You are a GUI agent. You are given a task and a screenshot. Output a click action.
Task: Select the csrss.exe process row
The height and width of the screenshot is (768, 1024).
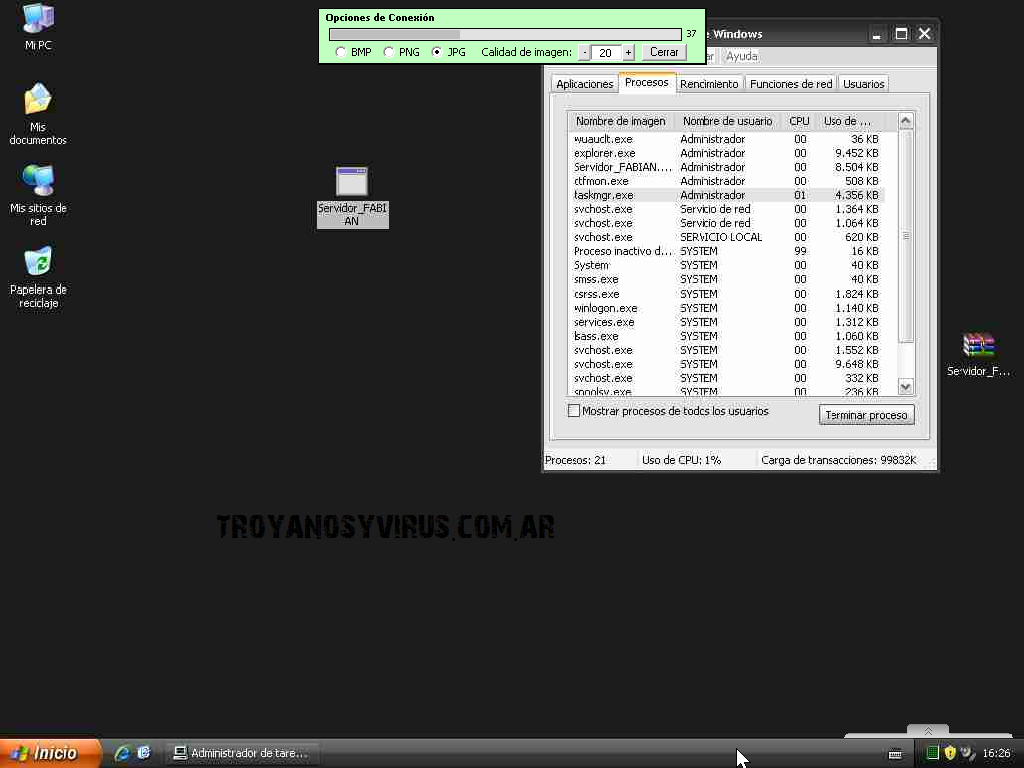(x=726, y=294)
